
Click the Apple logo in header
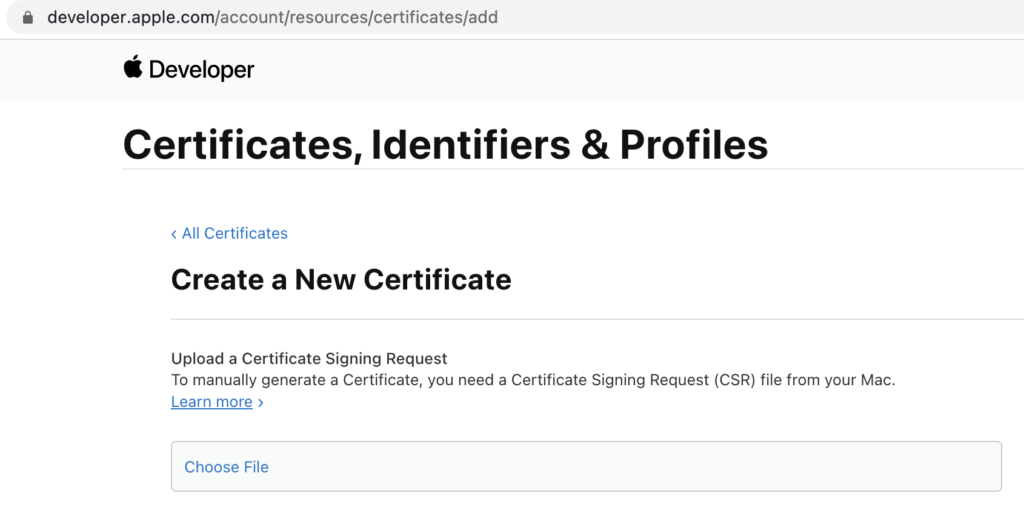133,67
